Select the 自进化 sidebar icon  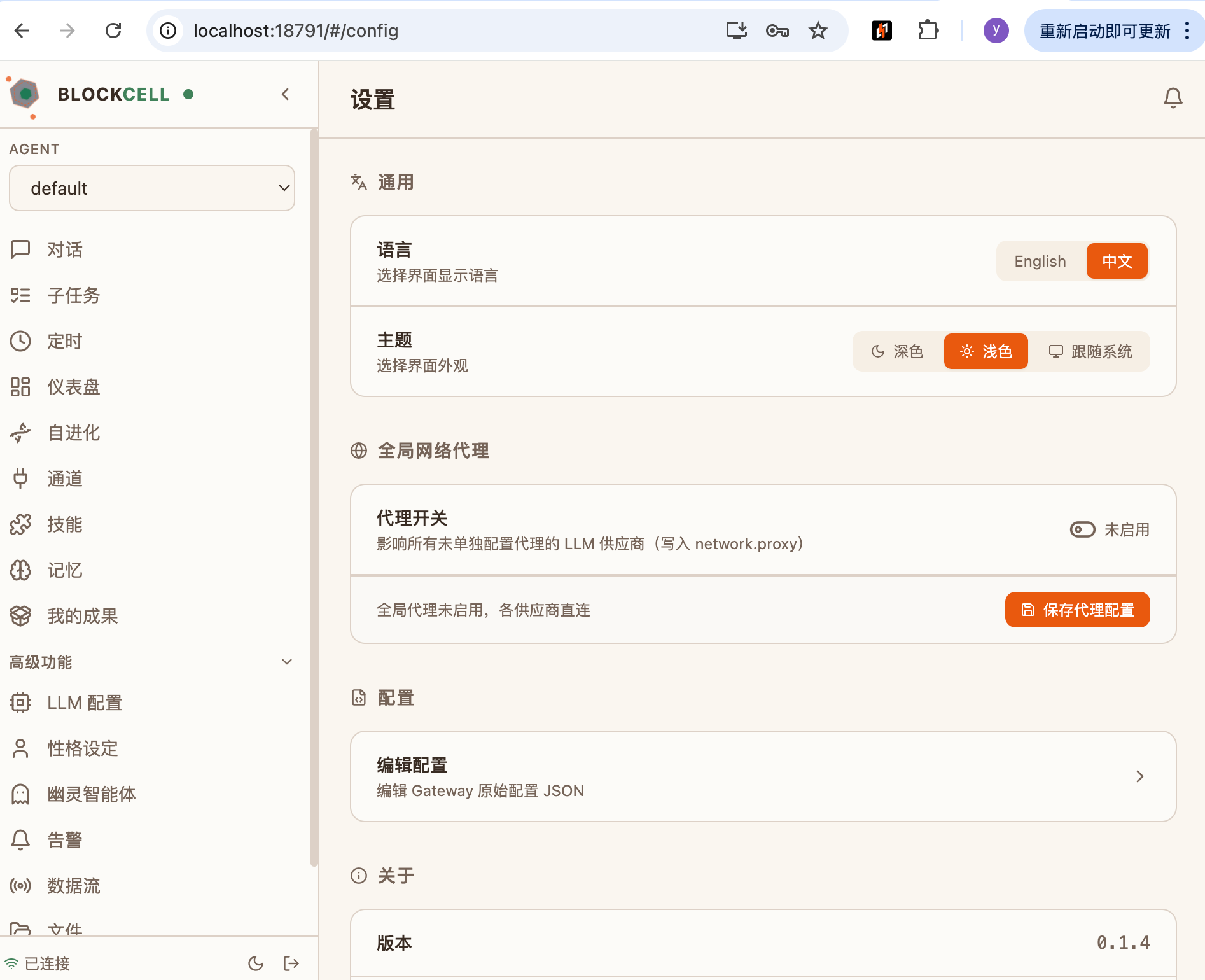tap(21, 433)
